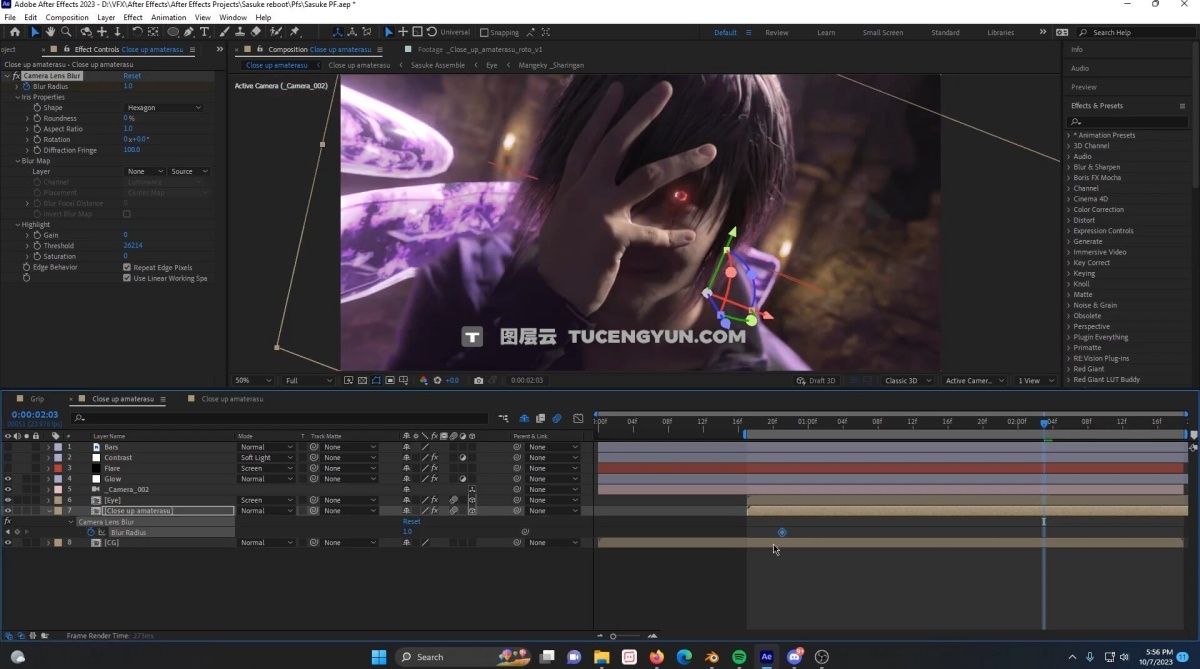Reset Camera Lens Blur in Effect Controls
The image size is (1200, 669).
(132, 76)
